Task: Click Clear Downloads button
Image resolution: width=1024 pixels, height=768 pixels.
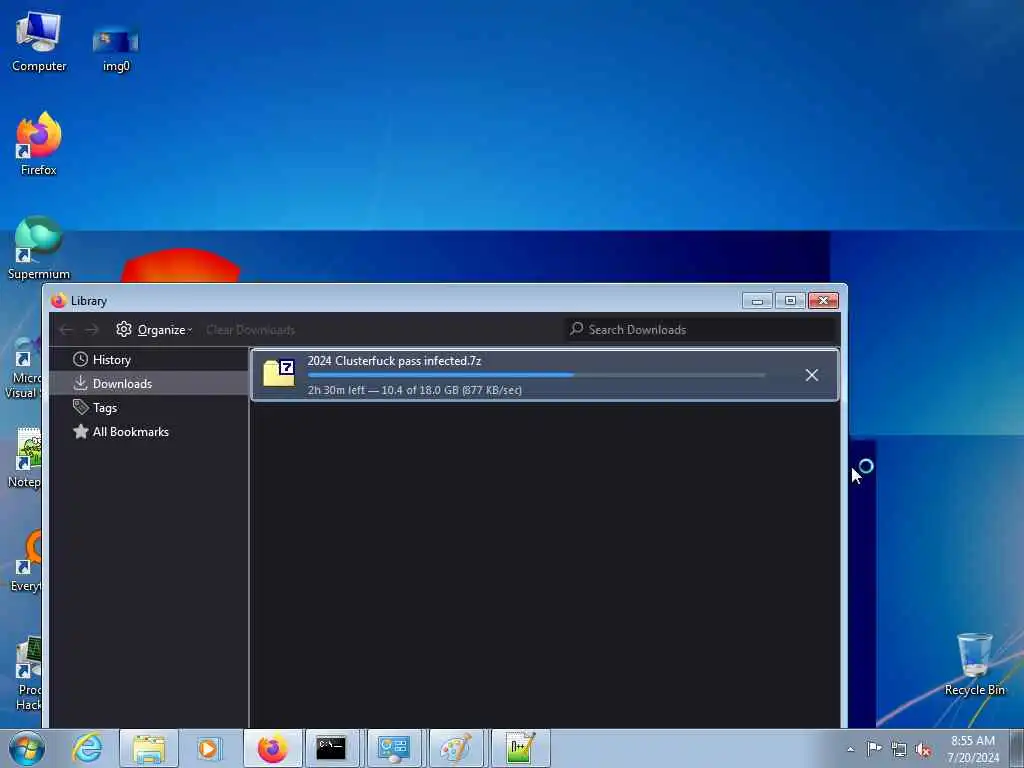Action: pyautogui.click(x=251, y=330)
